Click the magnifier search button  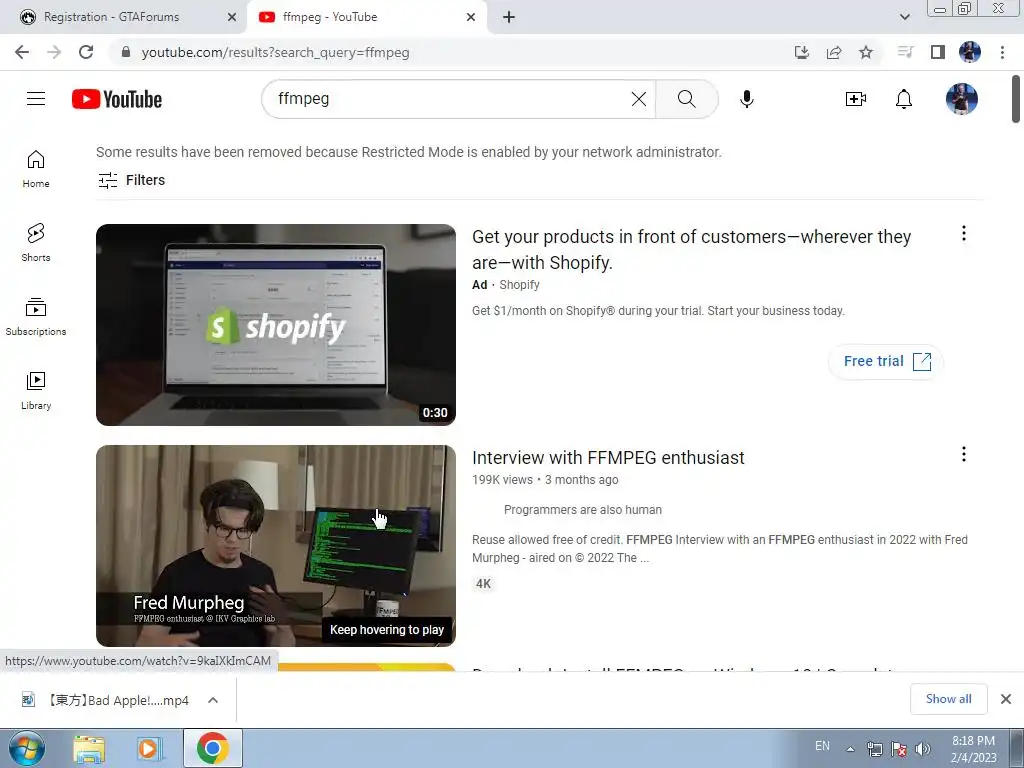(686, 99)
